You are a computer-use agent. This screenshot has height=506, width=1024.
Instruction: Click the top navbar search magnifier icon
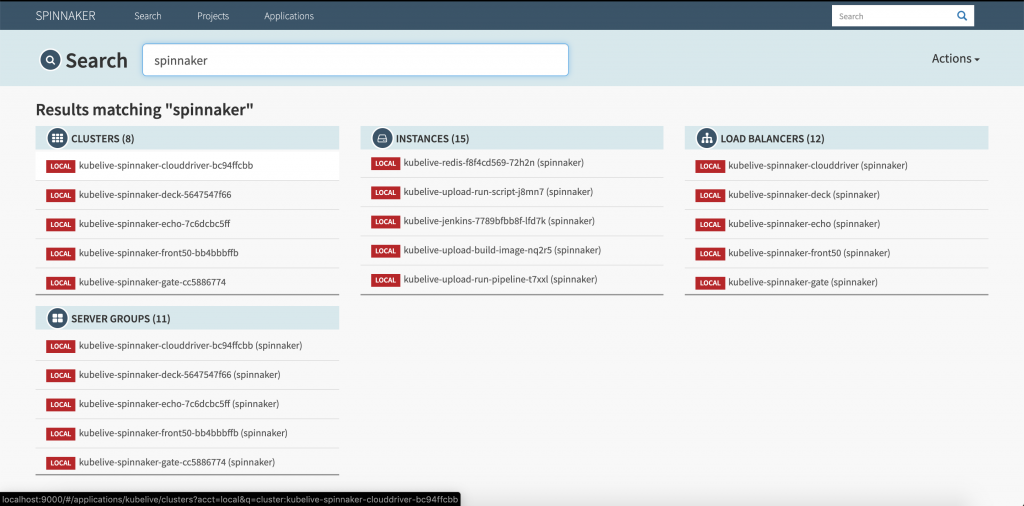pos(961,16)
